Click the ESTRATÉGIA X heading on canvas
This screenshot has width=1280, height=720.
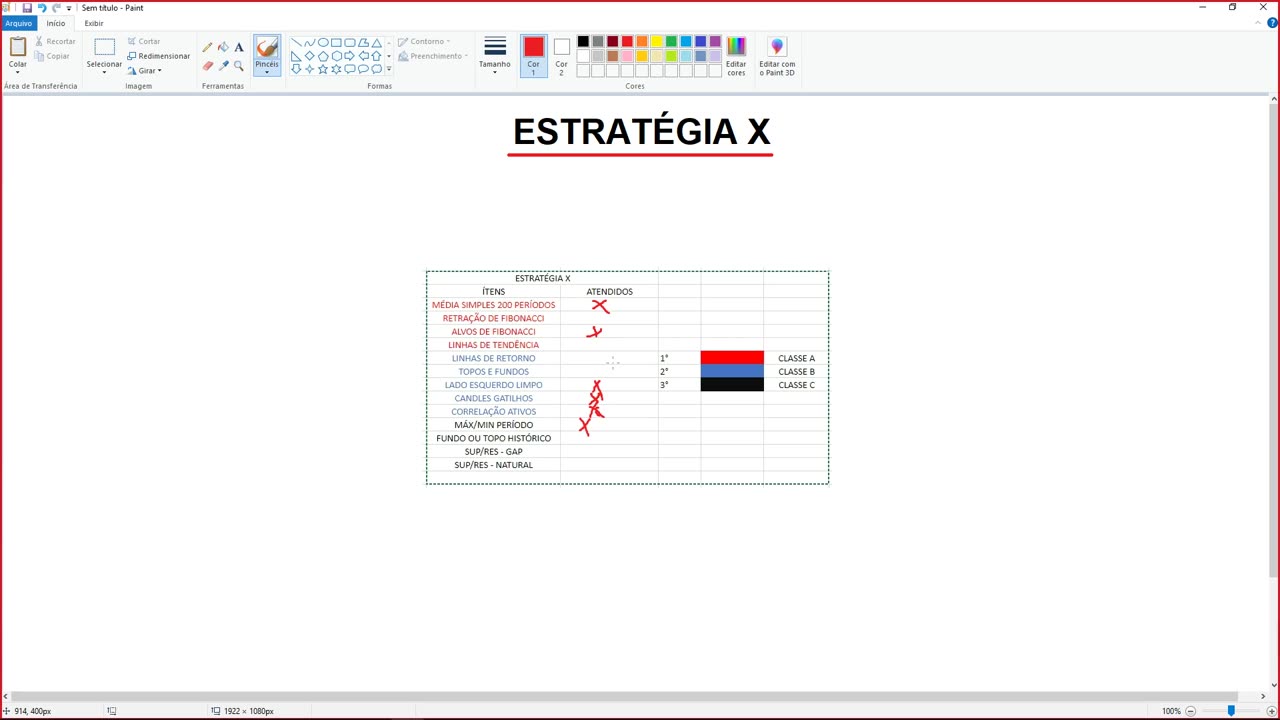pyautogui.click(x=641, y=132)
